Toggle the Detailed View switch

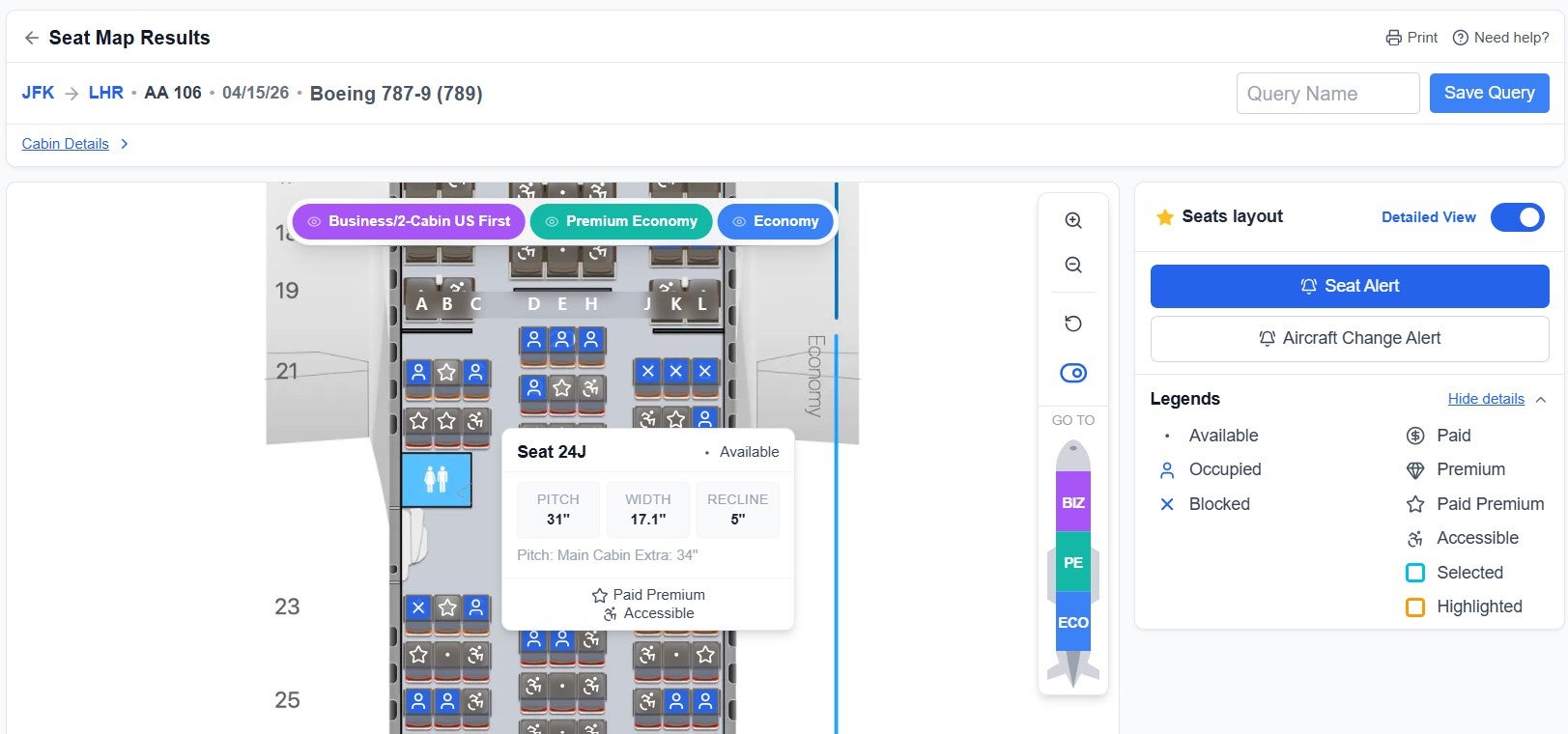1517,217
